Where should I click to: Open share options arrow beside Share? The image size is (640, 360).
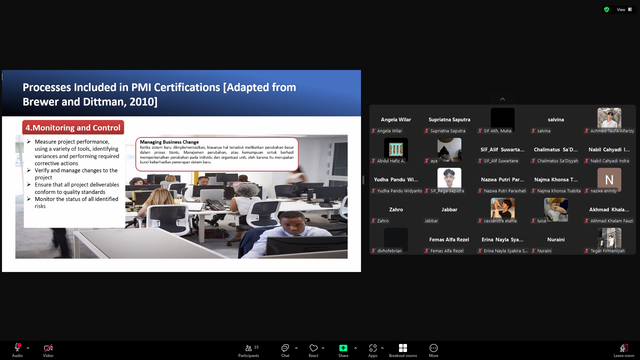[x=356, y=348]
